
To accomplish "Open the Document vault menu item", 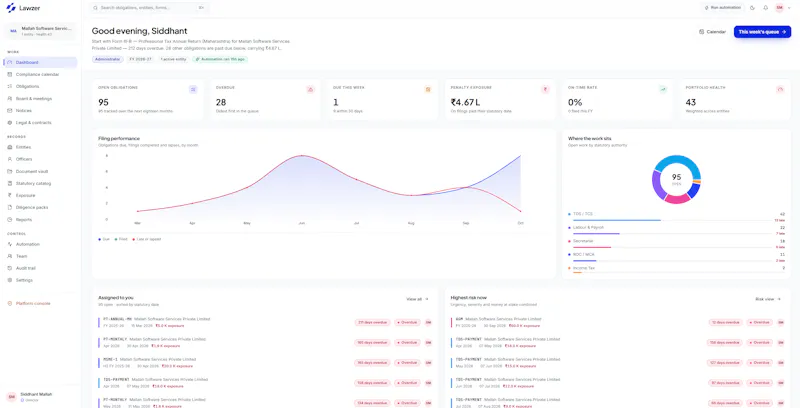I will 40,171.
